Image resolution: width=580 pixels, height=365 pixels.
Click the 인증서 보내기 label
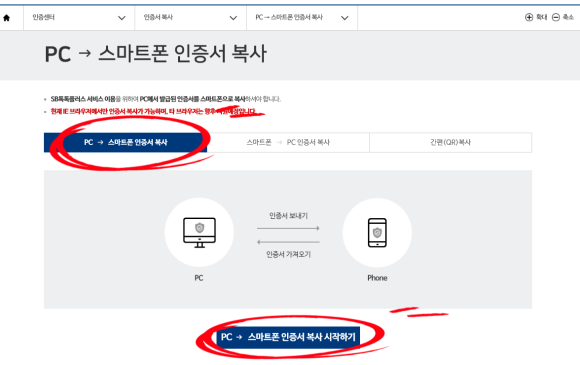tap(289, 216)
